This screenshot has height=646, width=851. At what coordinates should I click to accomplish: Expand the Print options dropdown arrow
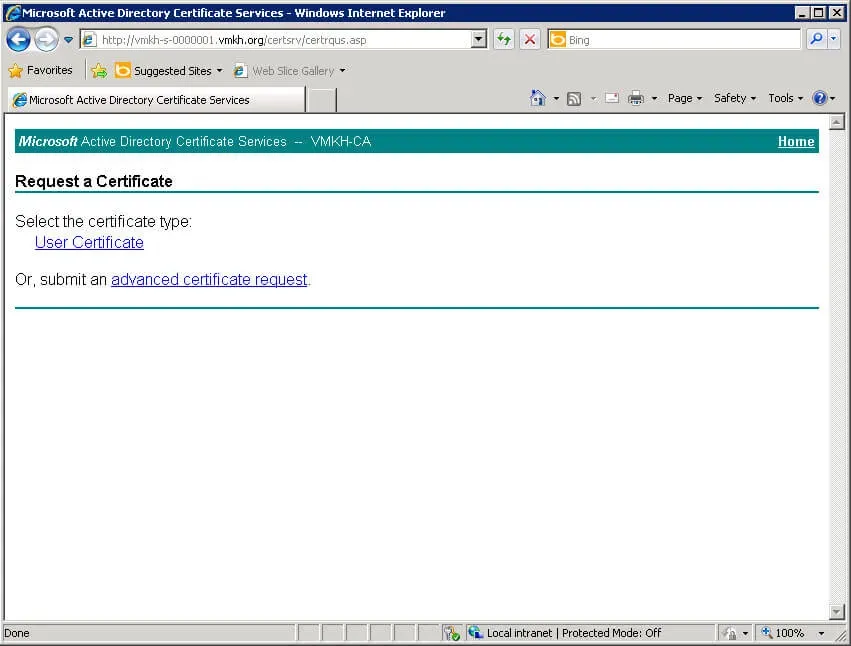pos(655,98)
